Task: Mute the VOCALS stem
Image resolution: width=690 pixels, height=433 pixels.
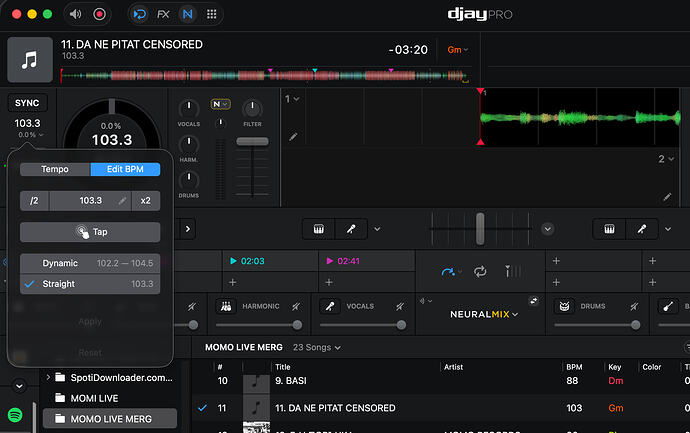Action: coord(400,306)
